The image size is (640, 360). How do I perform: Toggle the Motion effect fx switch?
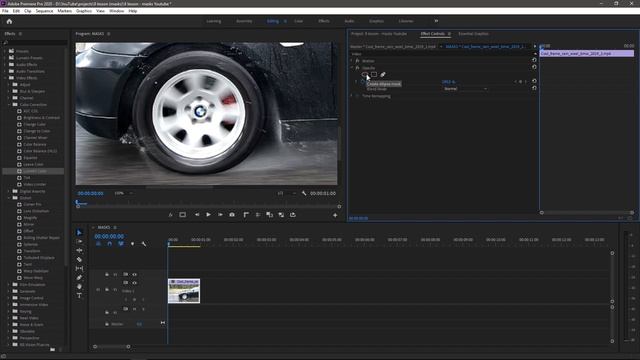[x=358, y=61]
